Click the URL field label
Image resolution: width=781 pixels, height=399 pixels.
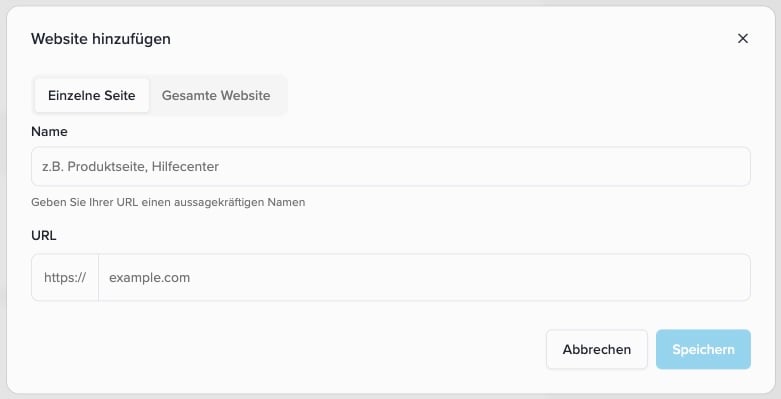[x=44, y=236]
